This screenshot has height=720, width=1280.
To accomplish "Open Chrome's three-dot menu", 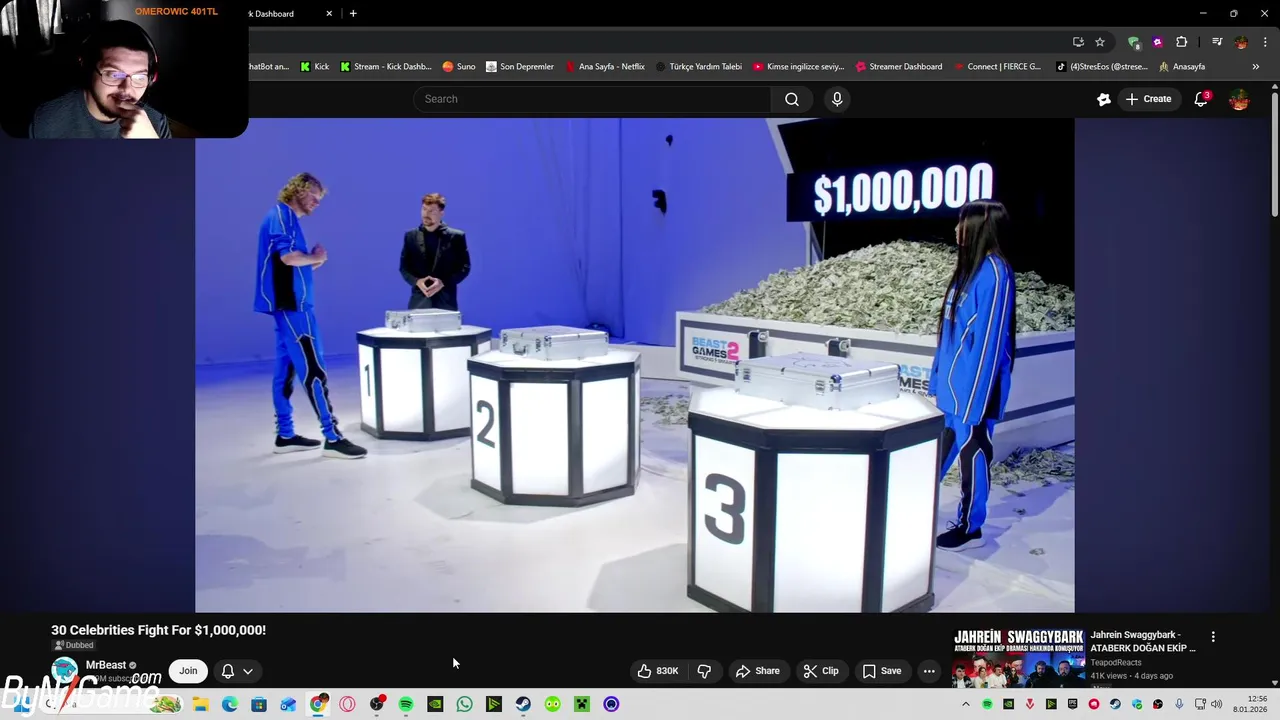I will (1266, 42).
